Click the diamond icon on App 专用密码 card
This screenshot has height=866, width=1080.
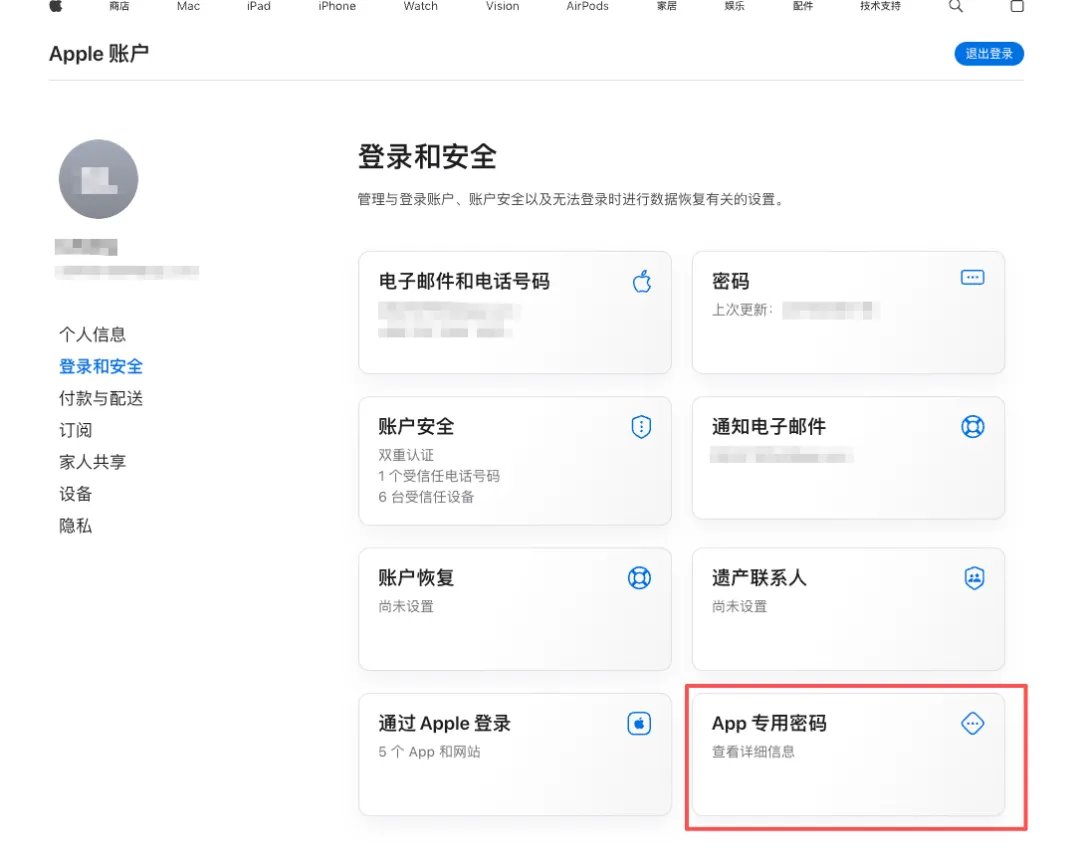973,723
